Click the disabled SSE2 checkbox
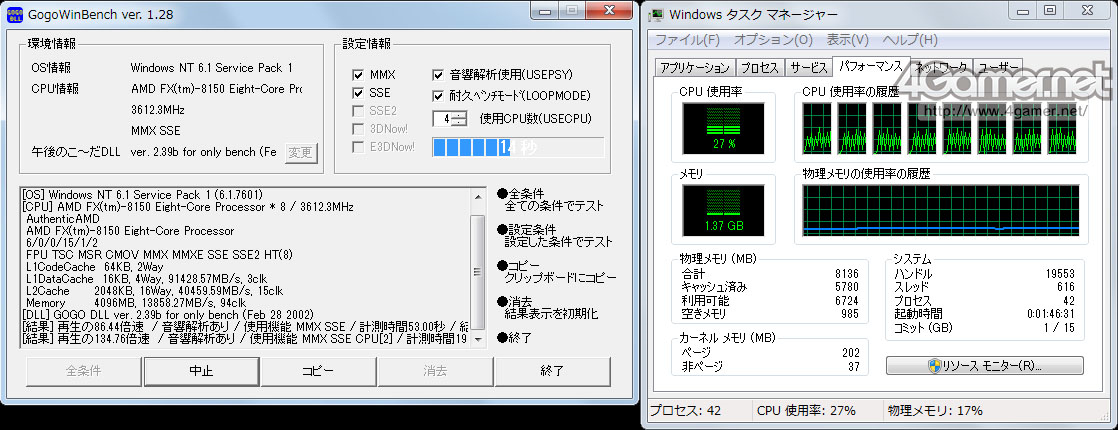Screen dimensions: 1118x430 pyautogui.click(x=359, y=111)
